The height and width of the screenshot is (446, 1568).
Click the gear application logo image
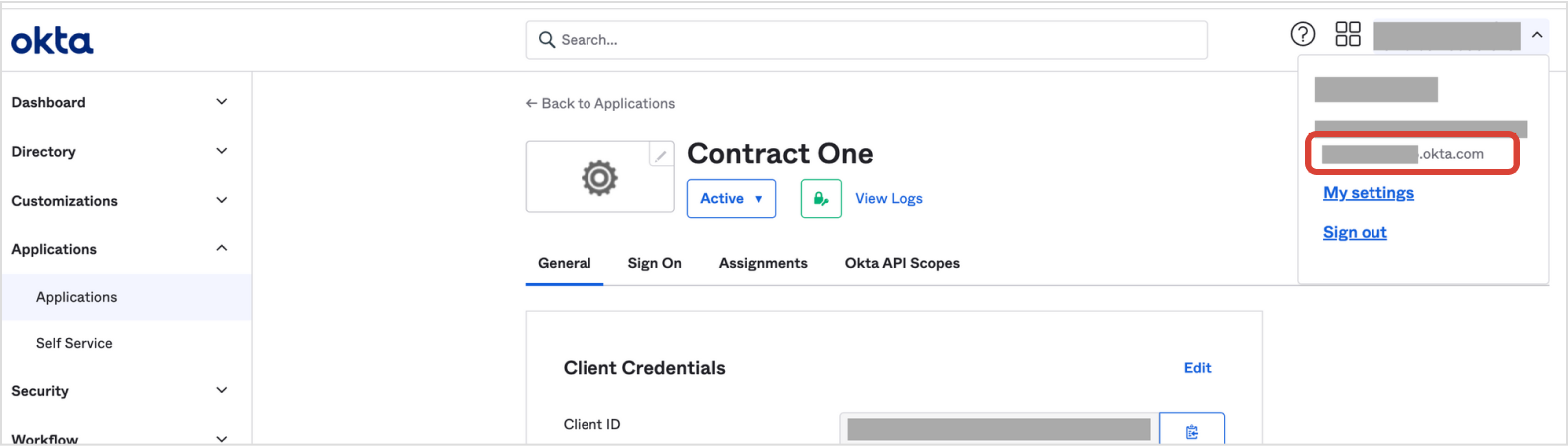[x=599, y=178]
